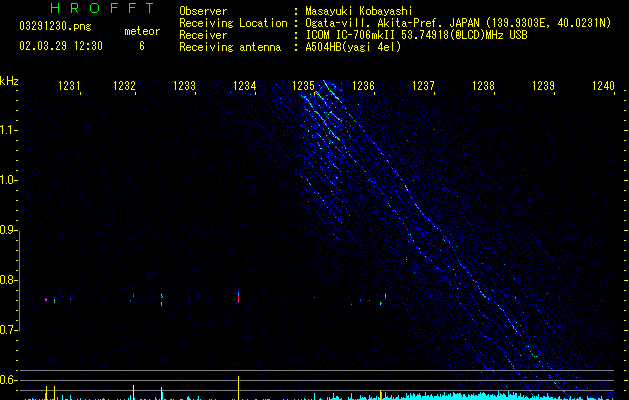Select the A504HB(yagi 4el) antenna text
Screen dimensions: 629x400
tap(353, 47)
